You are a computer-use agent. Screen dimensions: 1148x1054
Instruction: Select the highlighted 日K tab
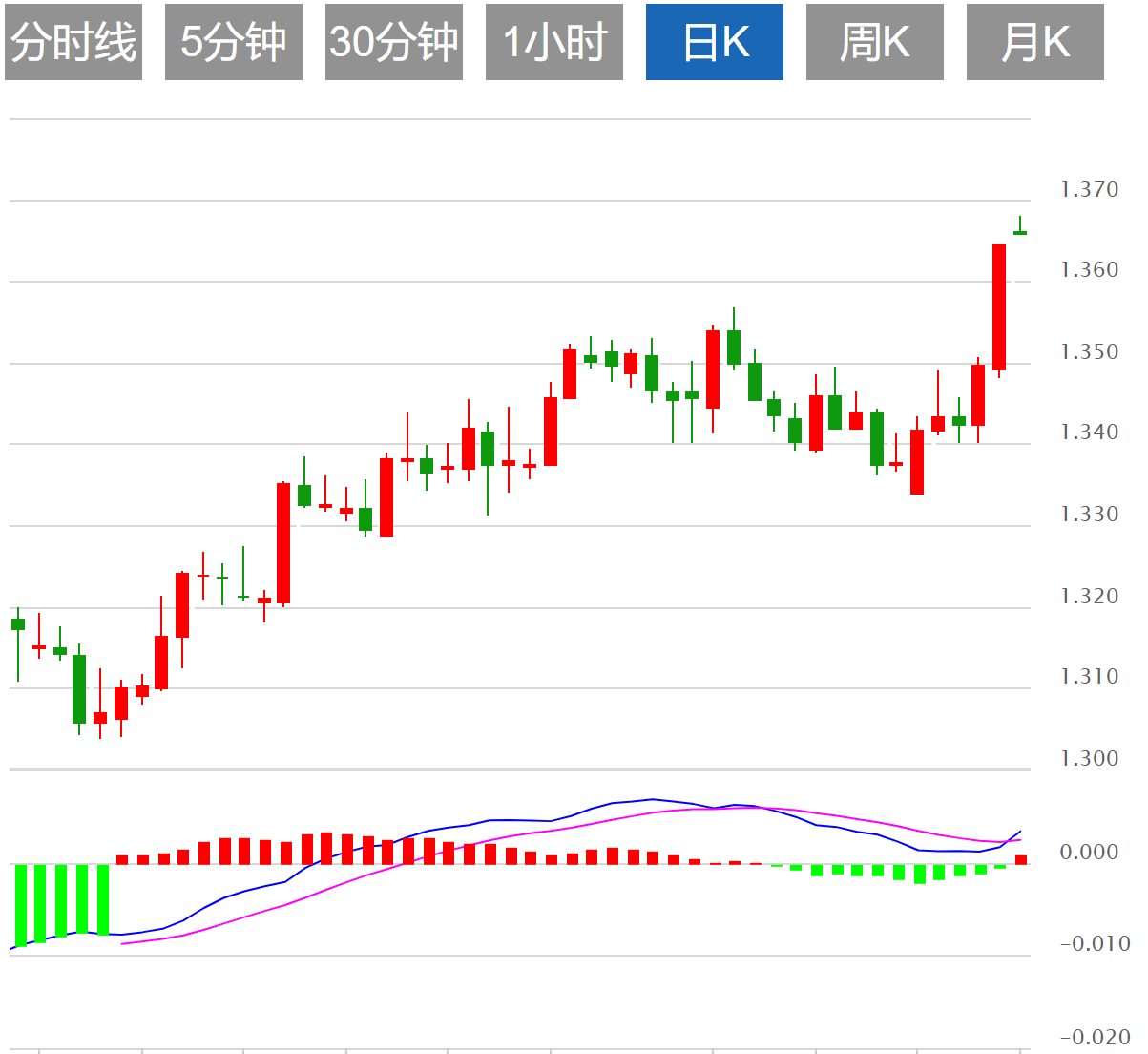[x=715, y=42]
